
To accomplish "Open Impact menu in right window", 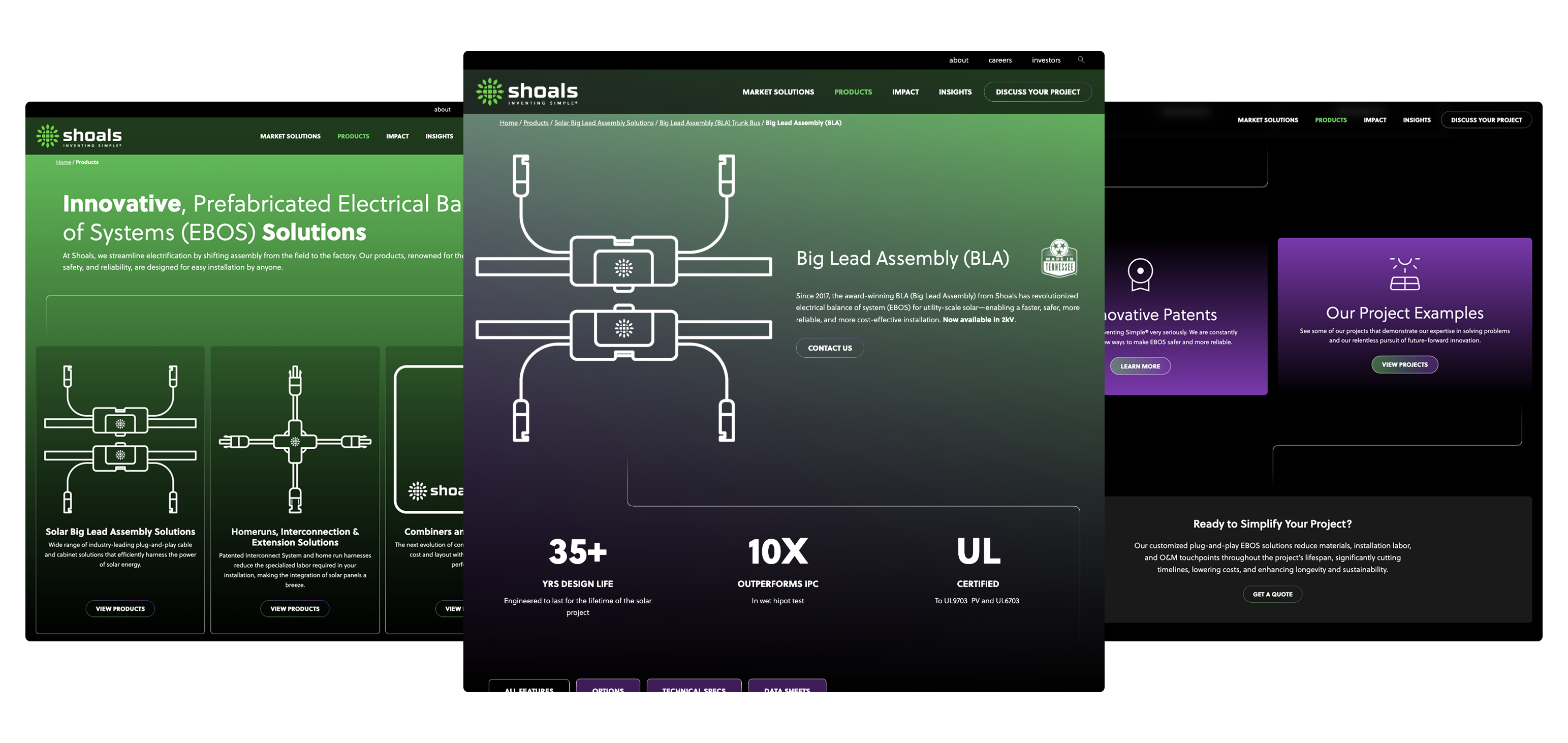I will pyautogui.click(x=1375, y=120).
